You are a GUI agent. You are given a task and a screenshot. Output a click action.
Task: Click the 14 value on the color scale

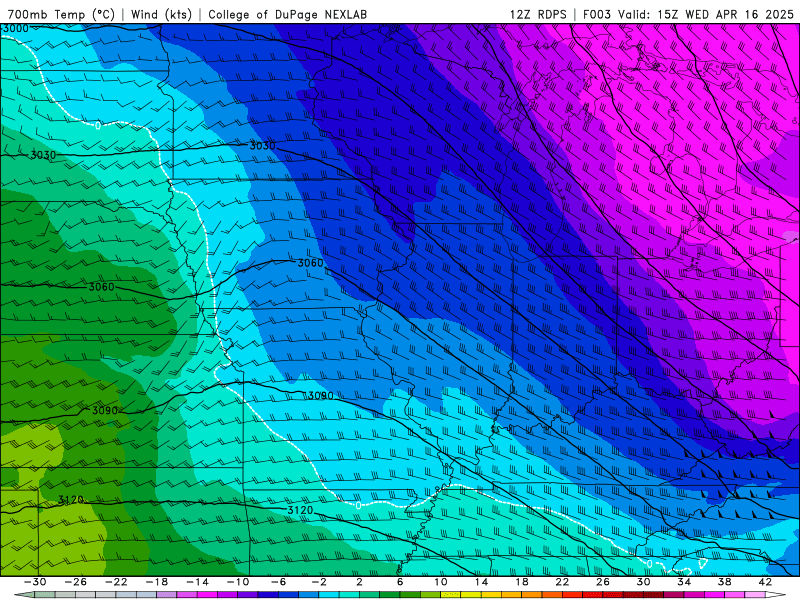[481, 582]
